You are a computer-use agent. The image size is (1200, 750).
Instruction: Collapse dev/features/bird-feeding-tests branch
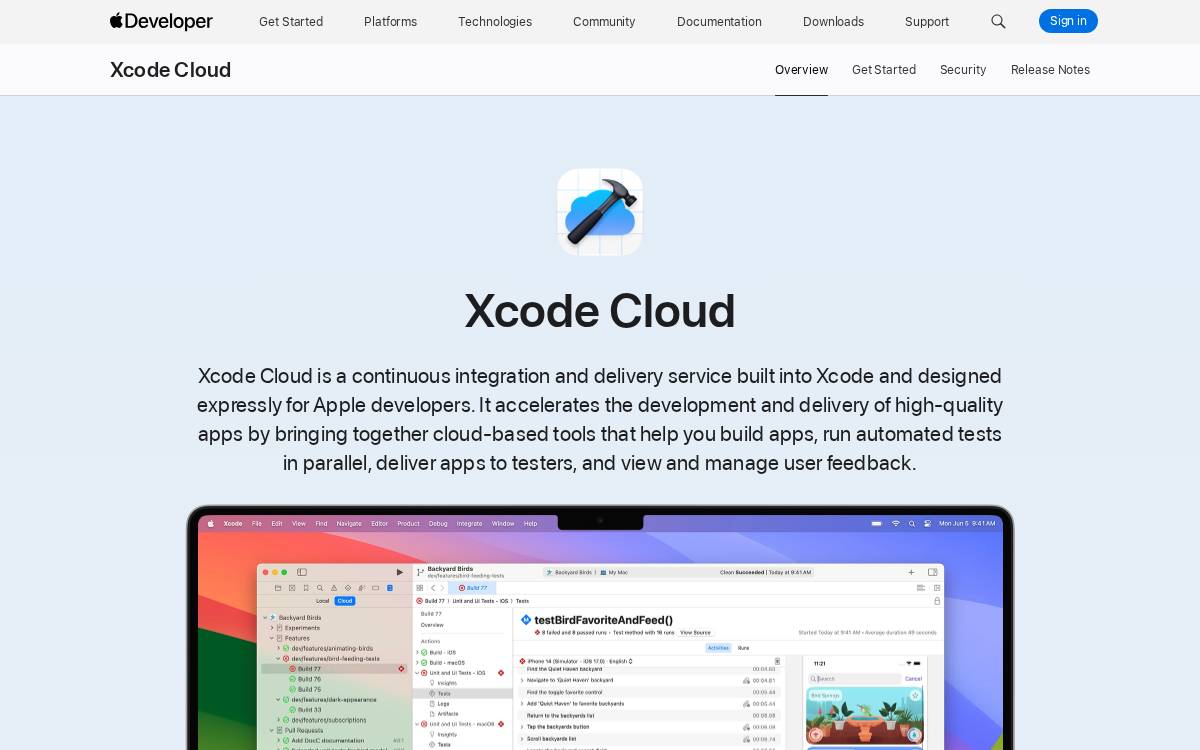click(x=279, y=659)
